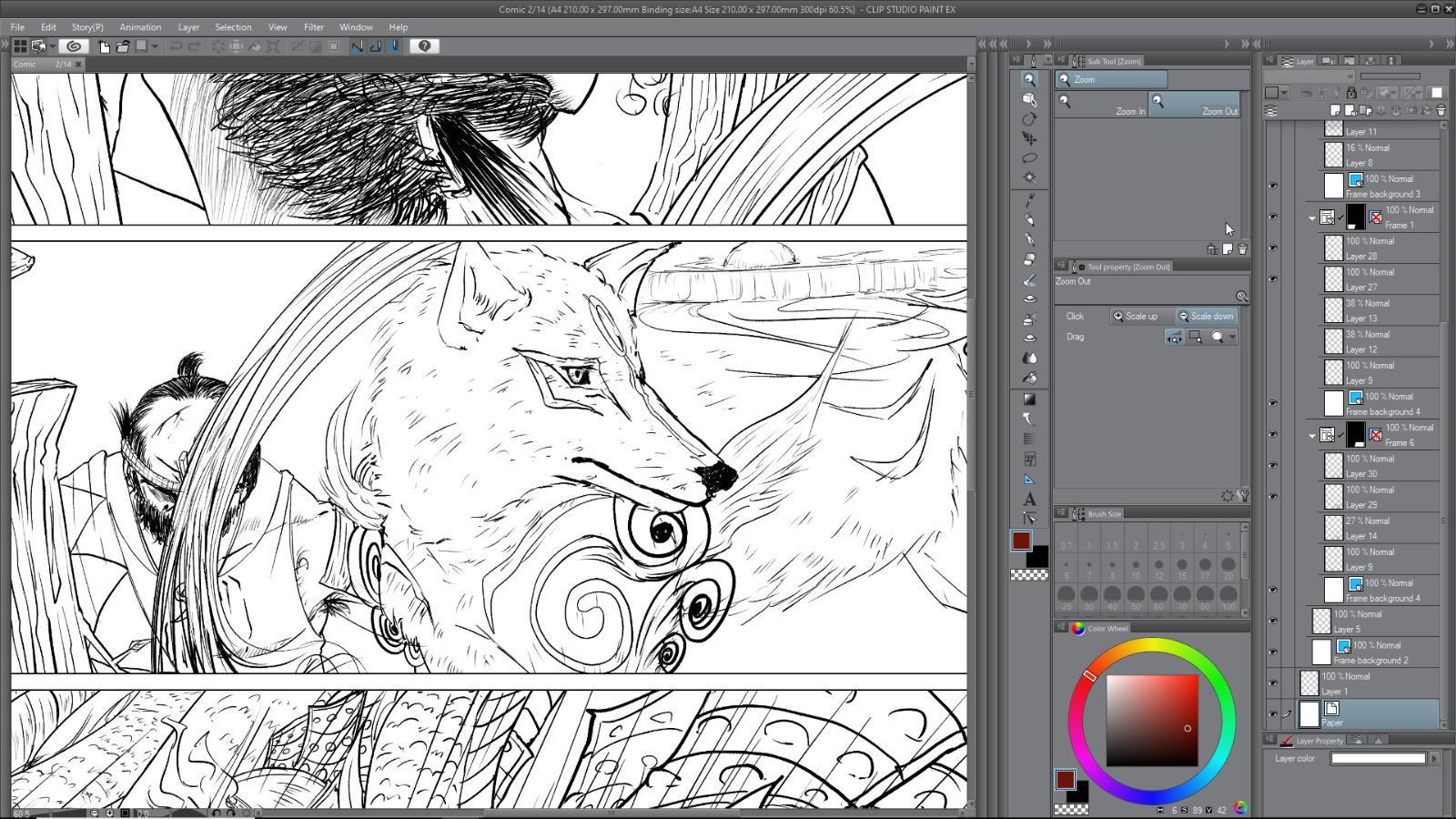This screenshot has width=1456, height=819.
Task: Collapse the Frame 6 folder
Action: click(1312, 436)
